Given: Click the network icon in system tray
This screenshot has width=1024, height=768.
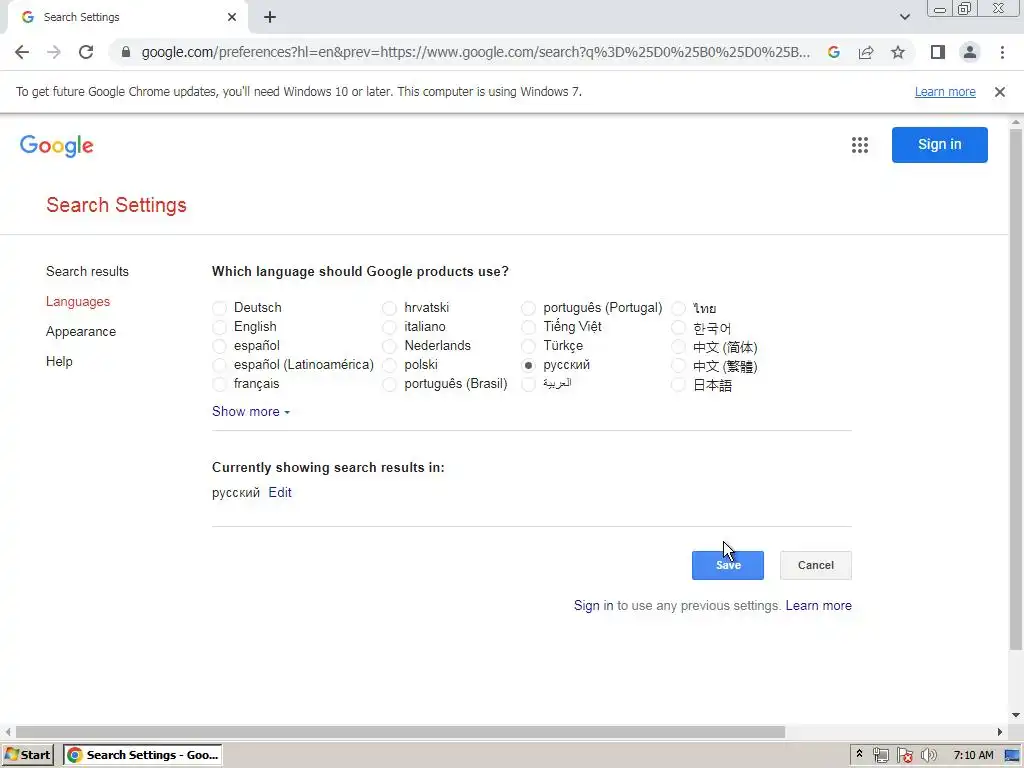Looking at the screenshot, I should click(880, 755).
